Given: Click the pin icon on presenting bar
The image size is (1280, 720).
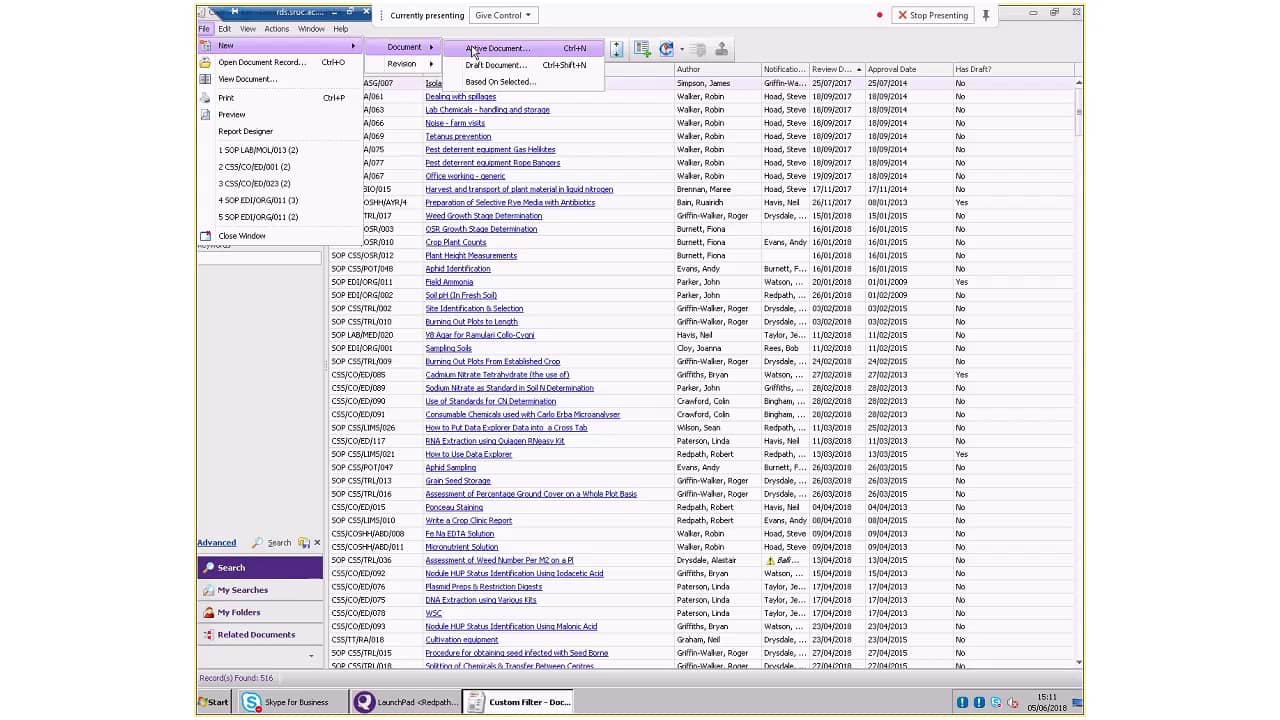Looking at the screenshot, I should point(986,15).
